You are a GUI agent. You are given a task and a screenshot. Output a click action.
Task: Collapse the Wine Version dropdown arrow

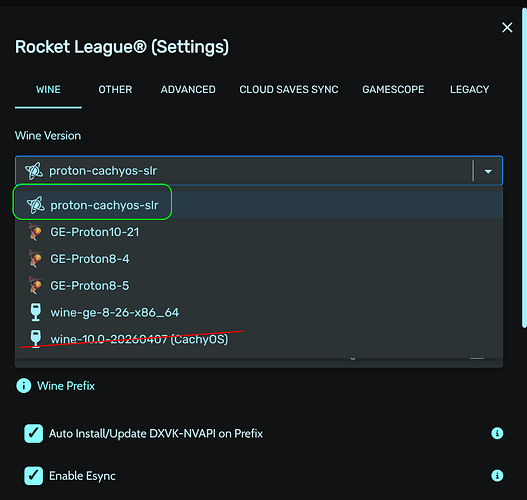[488, 171]
